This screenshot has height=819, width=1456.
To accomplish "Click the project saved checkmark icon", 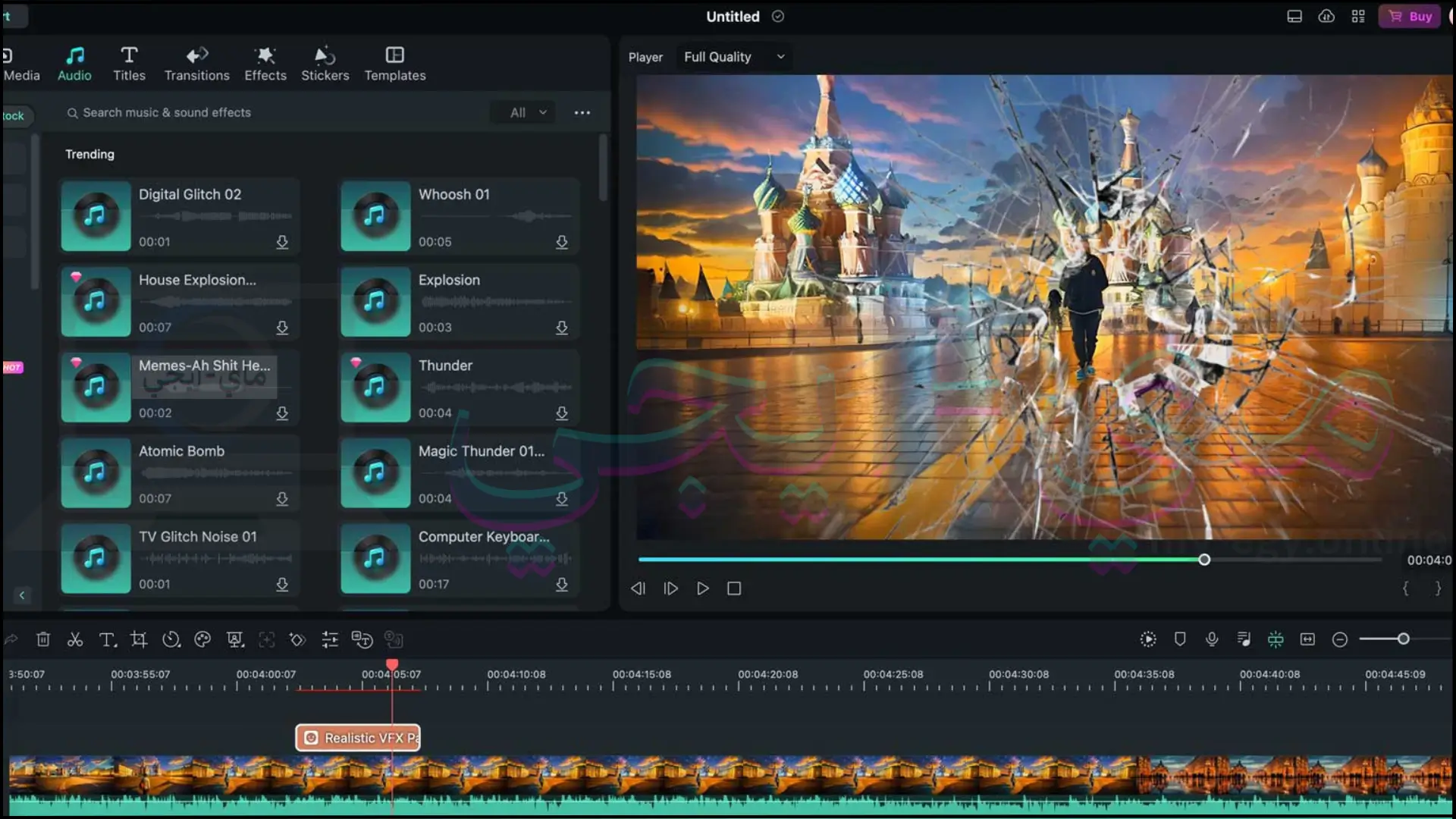I will [x=778, y=16].
